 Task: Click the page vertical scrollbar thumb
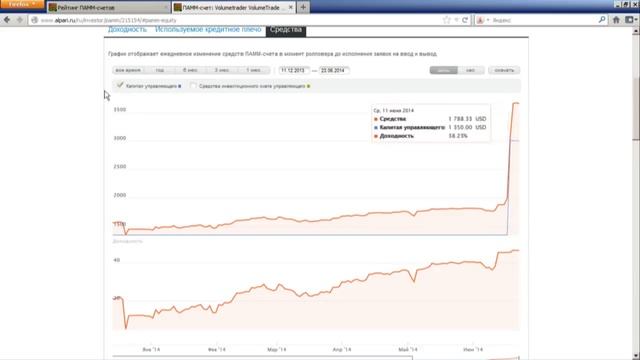636,108
